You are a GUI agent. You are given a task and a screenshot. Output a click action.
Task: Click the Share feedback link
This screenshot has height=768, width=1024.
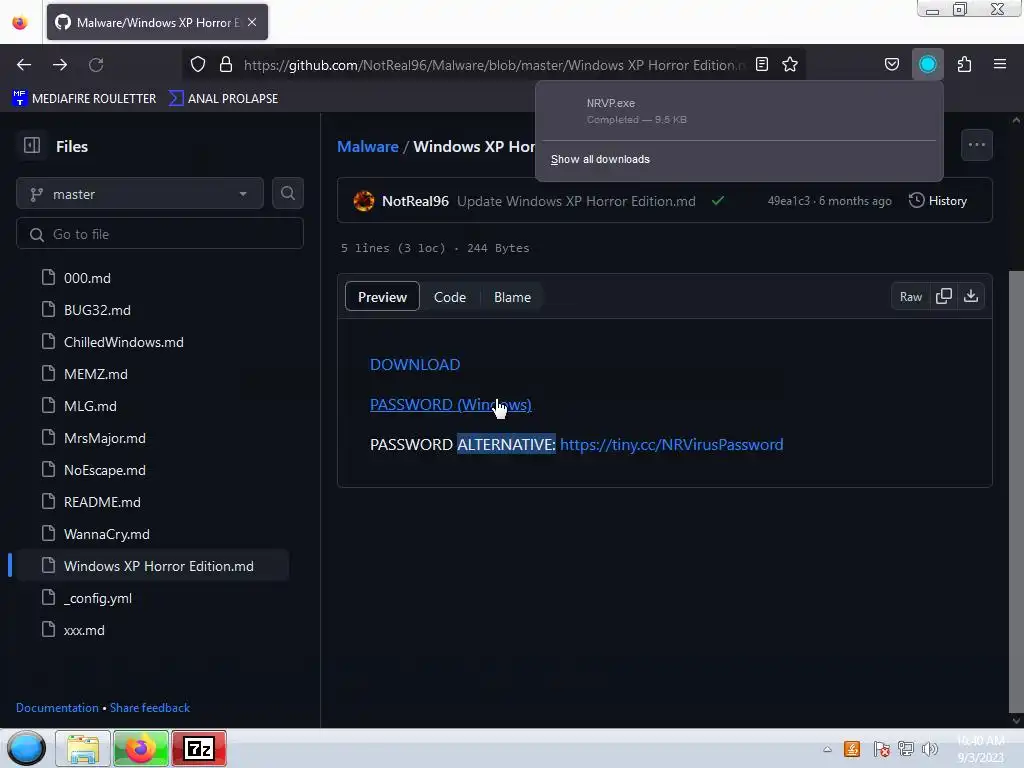click(x=150, y=707)
